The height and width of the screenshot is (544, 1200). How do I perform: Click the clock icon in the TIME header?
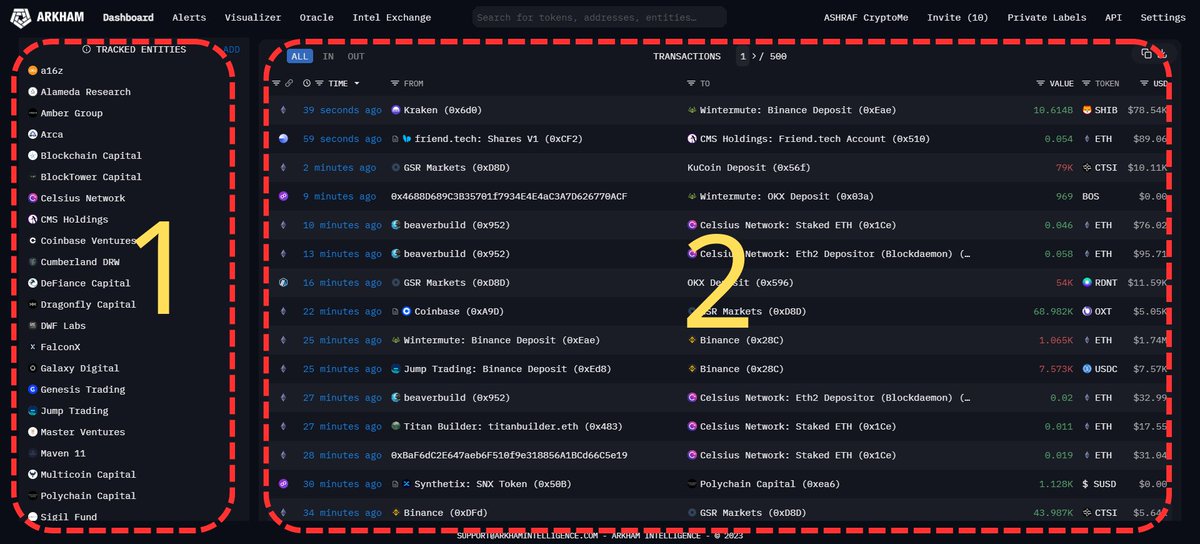click(x=307, y=83)
